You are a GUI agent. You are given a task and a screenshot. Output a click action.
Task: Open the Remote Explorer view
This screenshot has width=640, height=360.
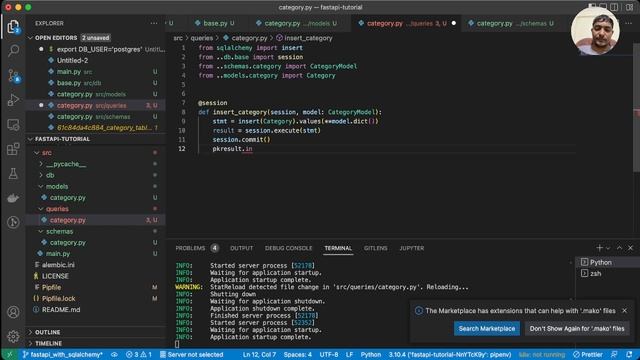point(13,125)
